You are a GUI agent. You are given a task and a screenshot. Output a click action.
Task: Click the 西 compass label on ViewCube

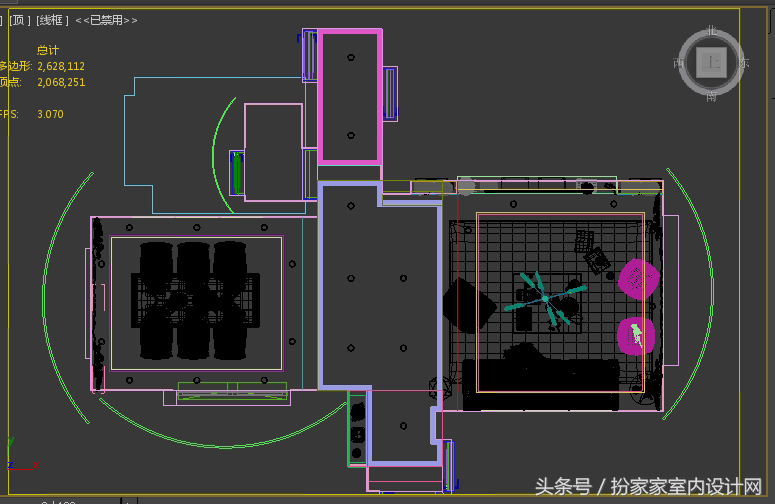tap(679, 63)
